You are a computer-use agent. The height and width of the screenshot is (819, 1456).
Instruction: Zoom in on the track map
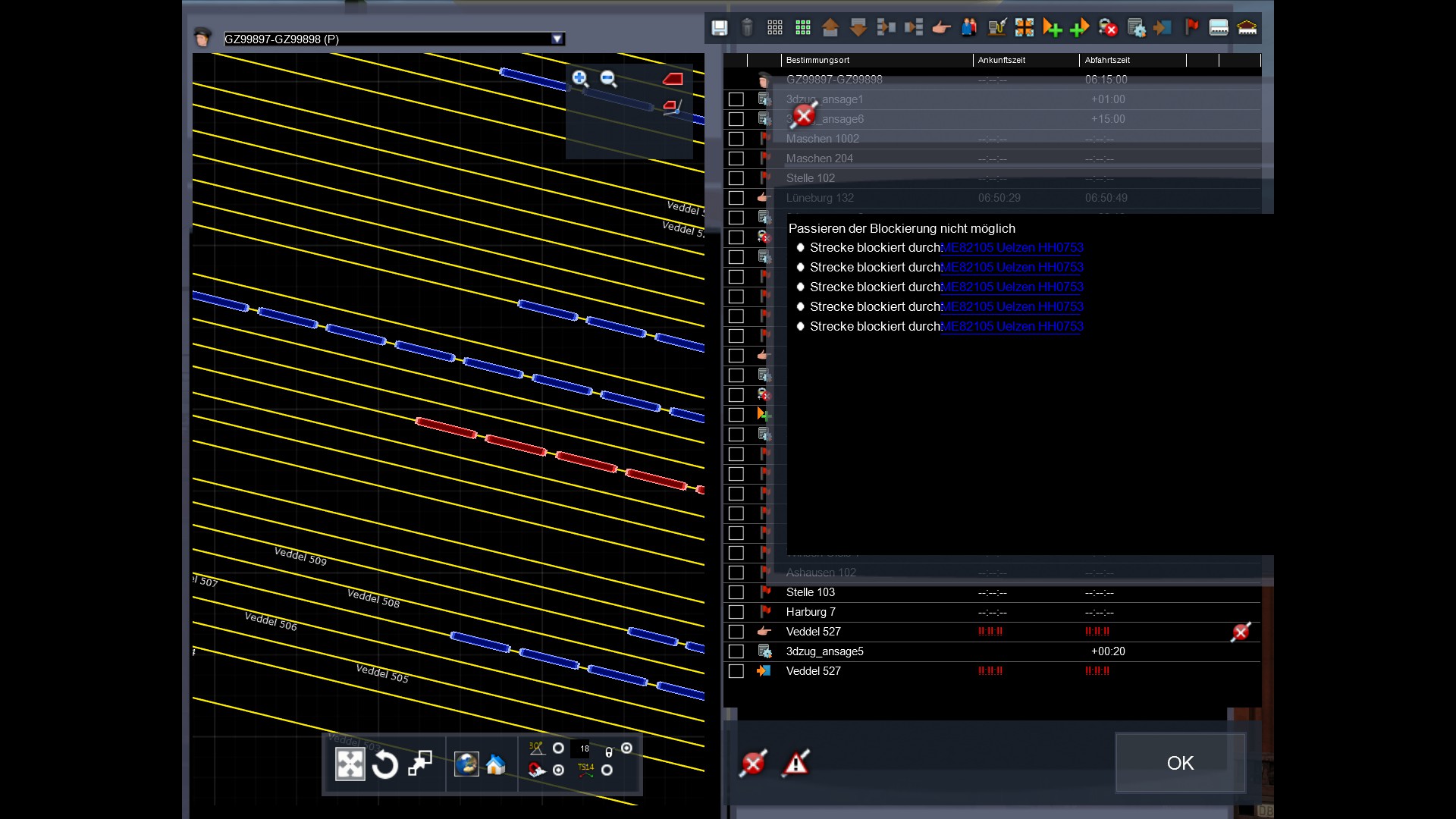click(x=580, y=78)
